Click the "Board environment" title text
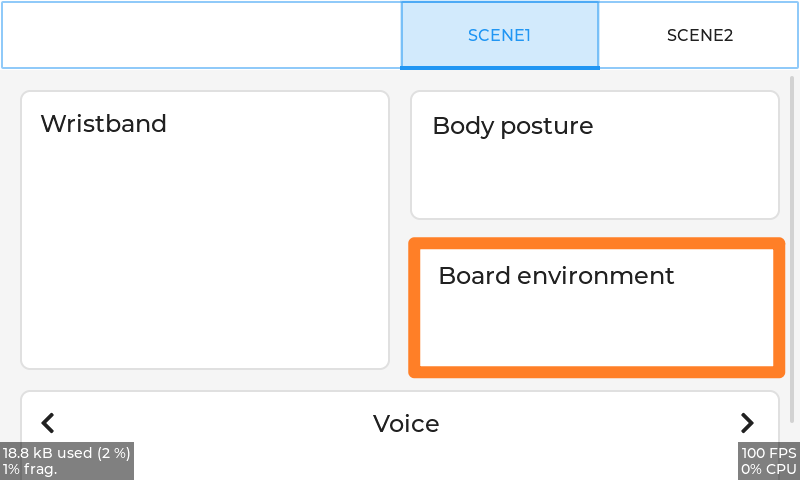 pyautogui.click(x=556, y=275)
